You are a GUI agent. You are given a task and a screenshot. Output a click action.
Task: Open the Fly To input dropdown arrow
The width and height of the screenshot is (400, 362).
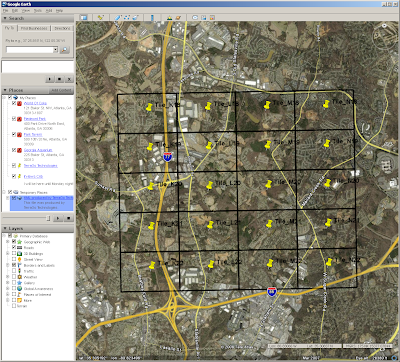point(55,50)
